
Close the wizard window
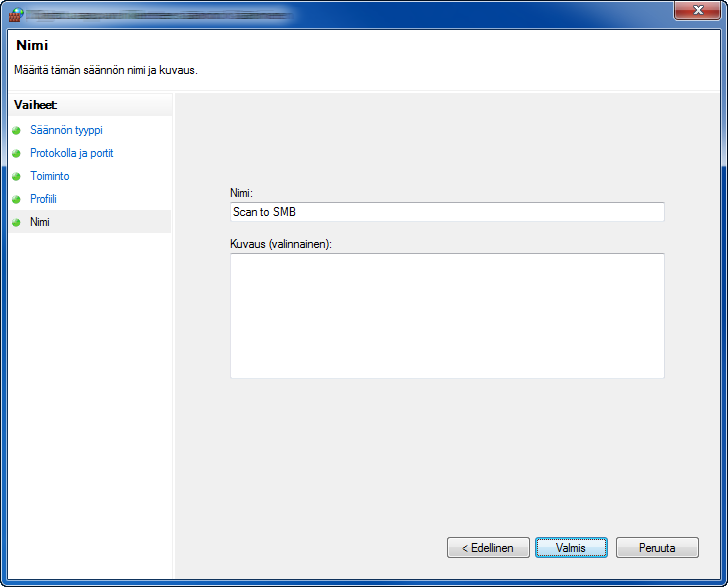697,10
